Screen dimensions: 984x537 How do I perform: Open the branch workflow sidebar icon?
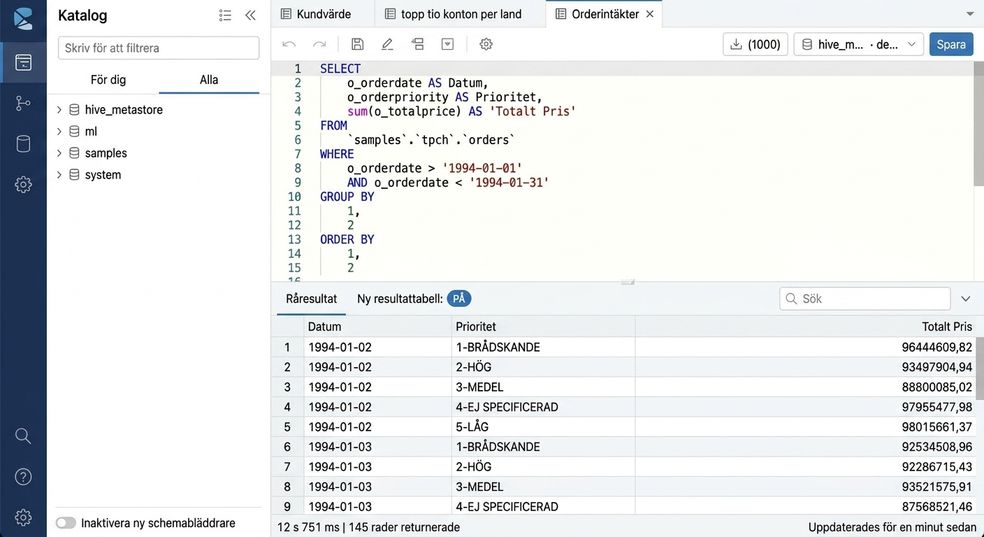tap(23, 103)
